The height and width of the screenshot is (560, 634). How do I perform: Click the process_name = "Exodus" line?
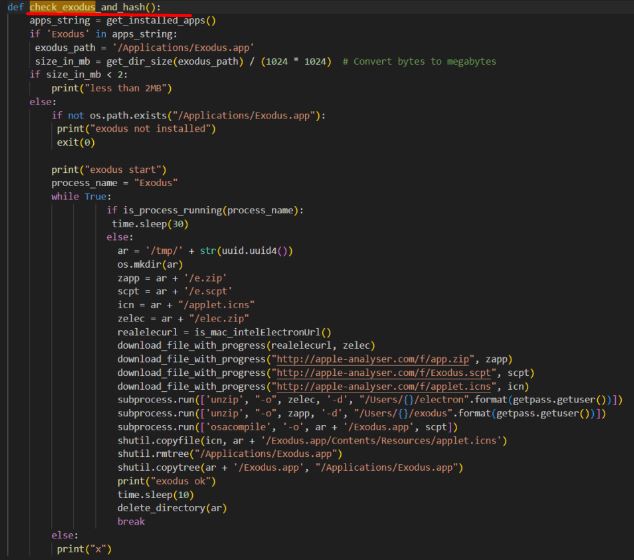point(114,183)
